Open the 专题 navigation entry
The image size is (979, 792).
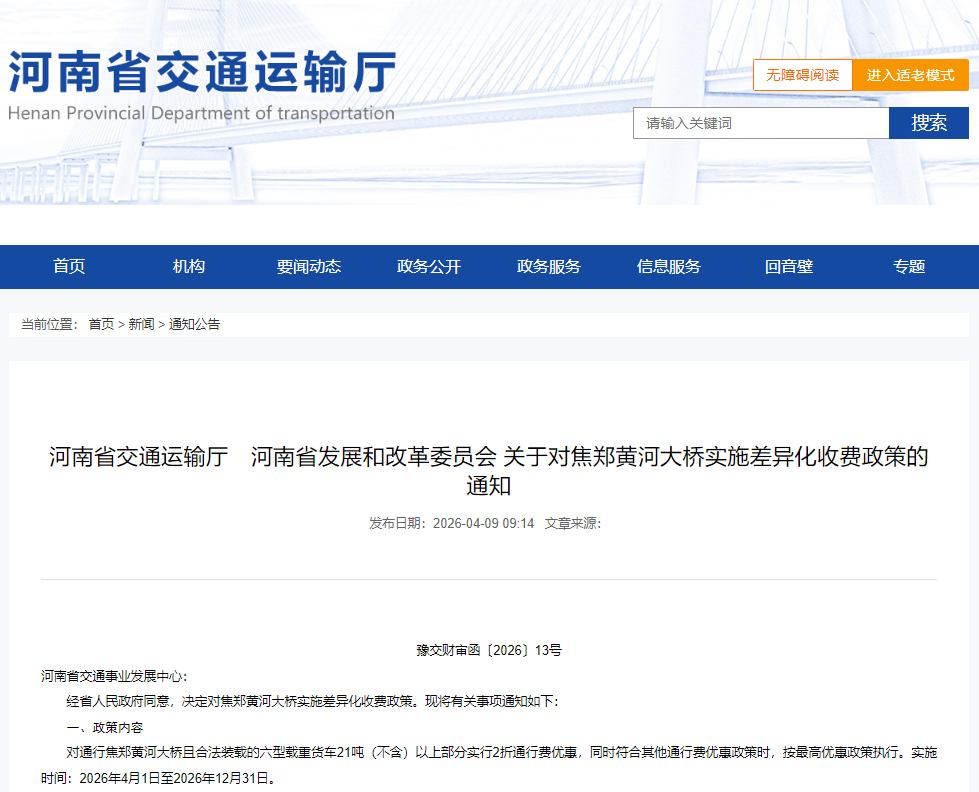pyautogui.click(x=910, y=267)
